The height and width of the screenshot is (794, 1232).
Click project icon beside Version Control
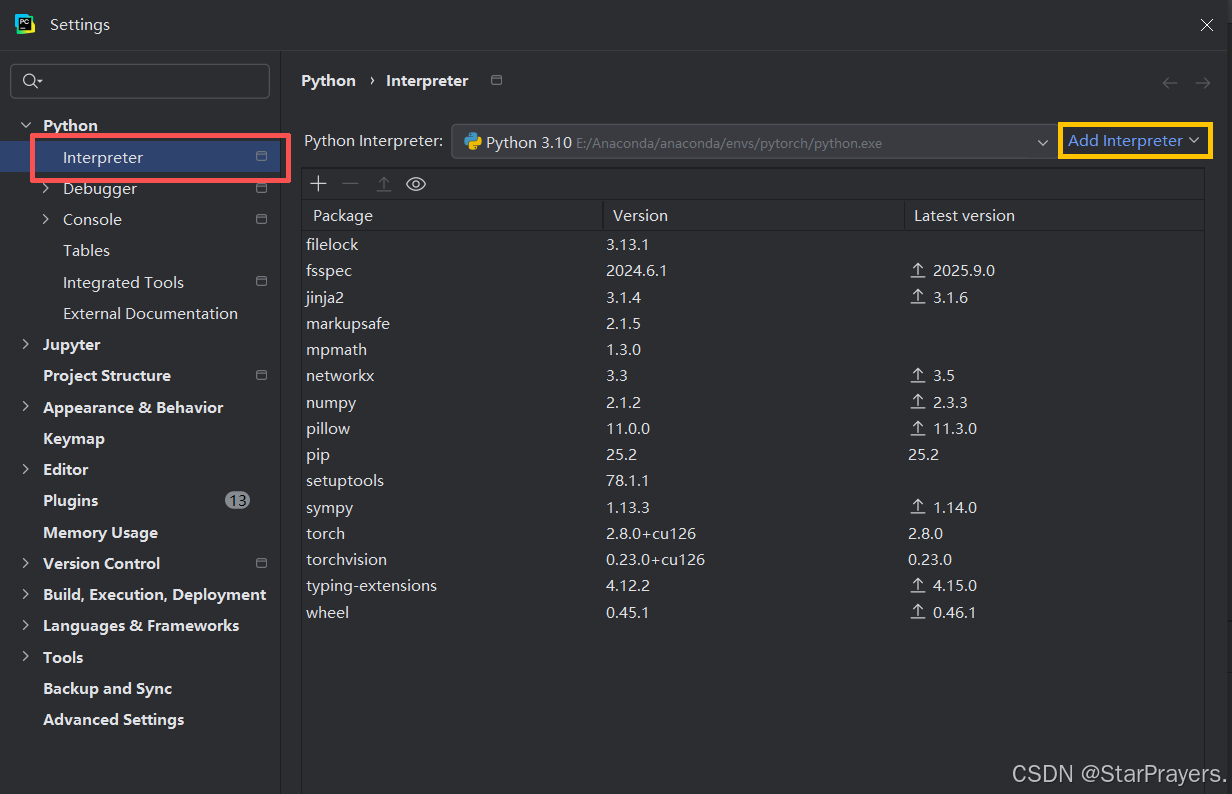click(x=262, y=563)
